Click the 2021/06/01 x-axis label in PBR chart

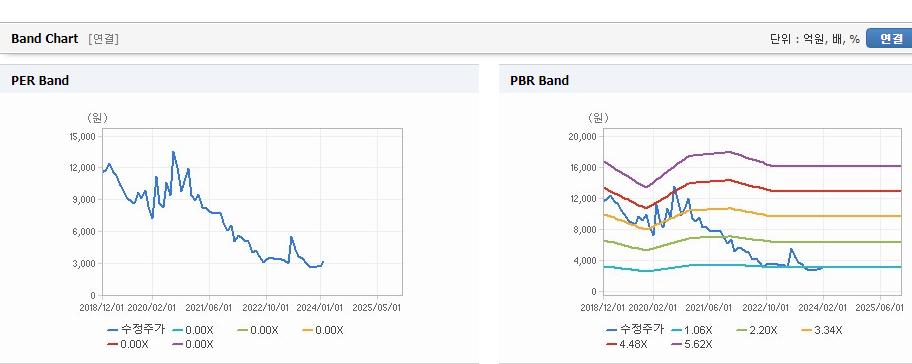pyautogui.click(x=709, y=307)
